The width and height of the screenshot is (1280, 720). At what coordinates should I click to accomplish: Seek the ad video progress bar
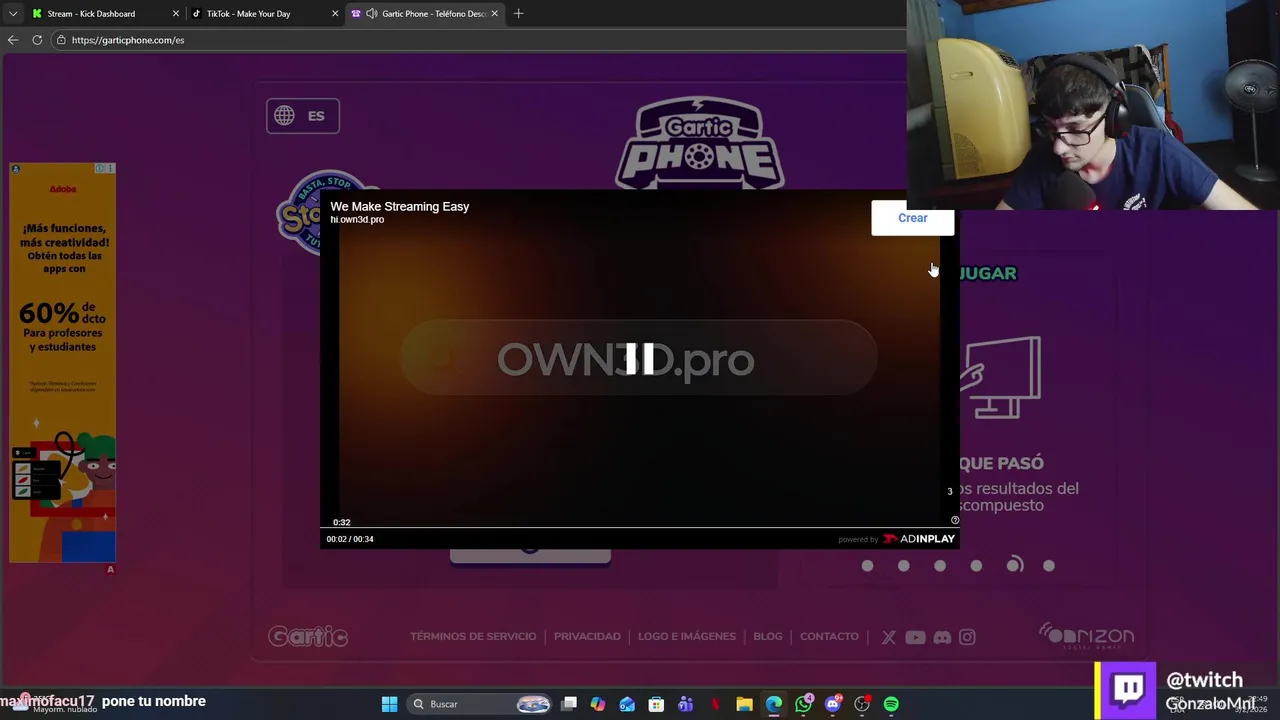coord(640,527)
